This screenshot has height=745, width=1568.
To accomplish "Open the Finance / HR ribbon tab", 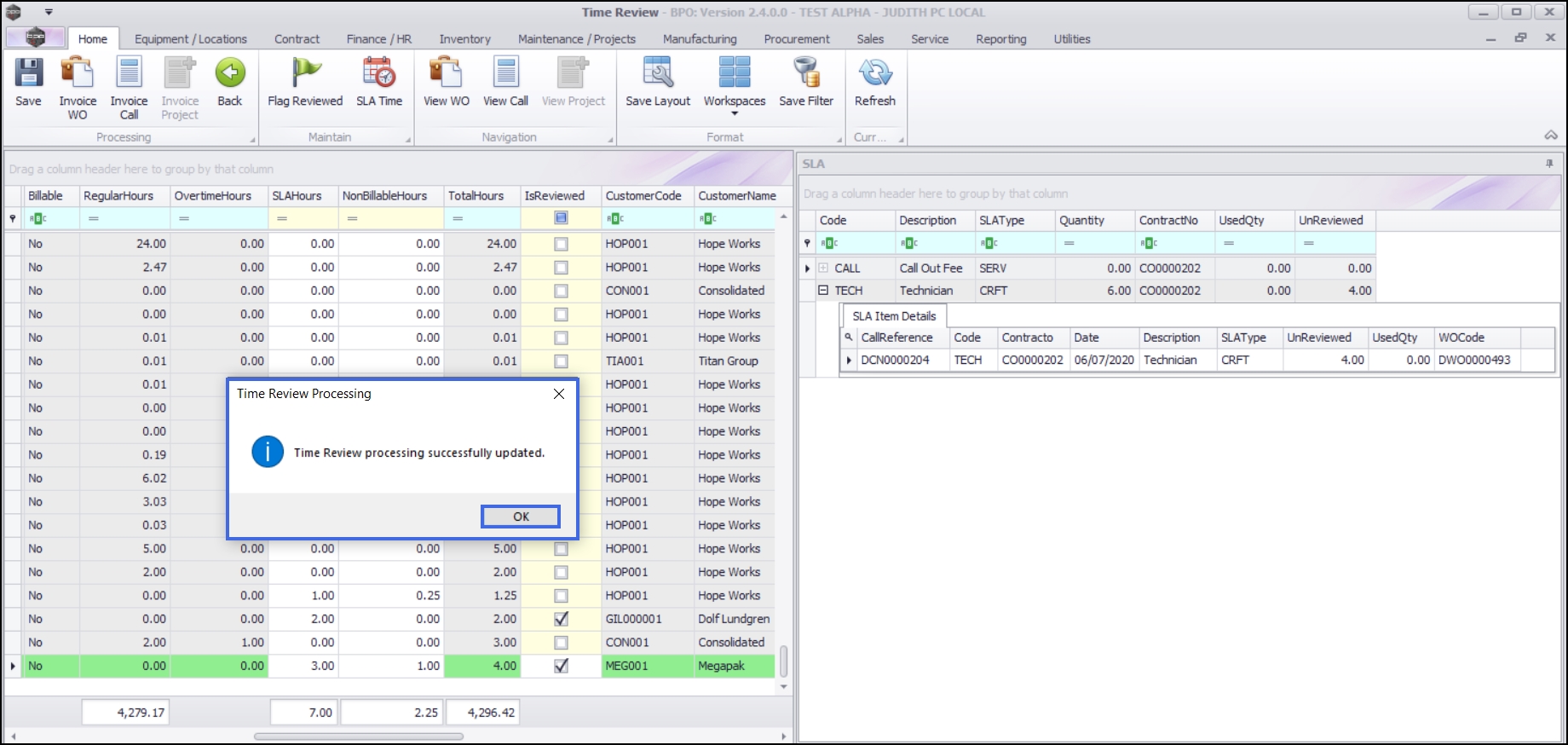I will tap(378, 39).
